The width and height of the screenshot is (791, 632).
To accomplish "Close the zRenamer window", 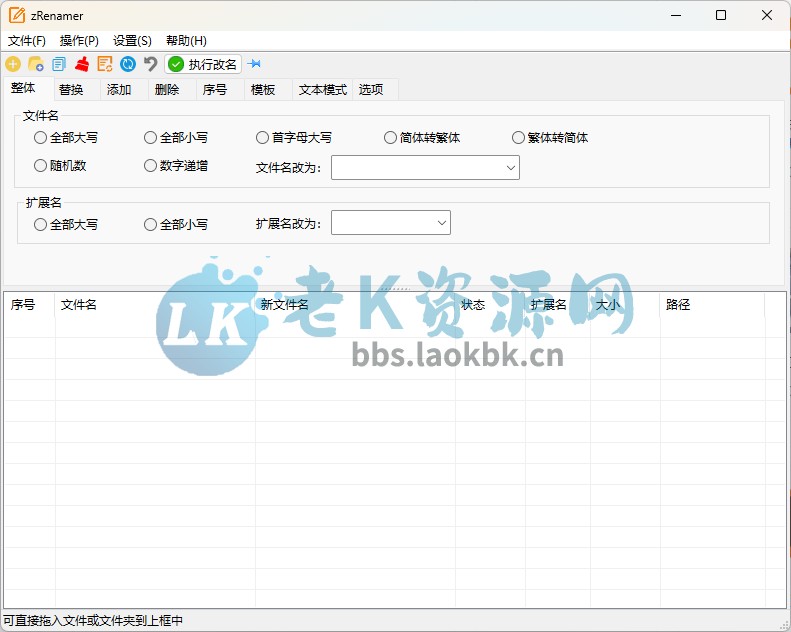I will [x=767, y=15].
